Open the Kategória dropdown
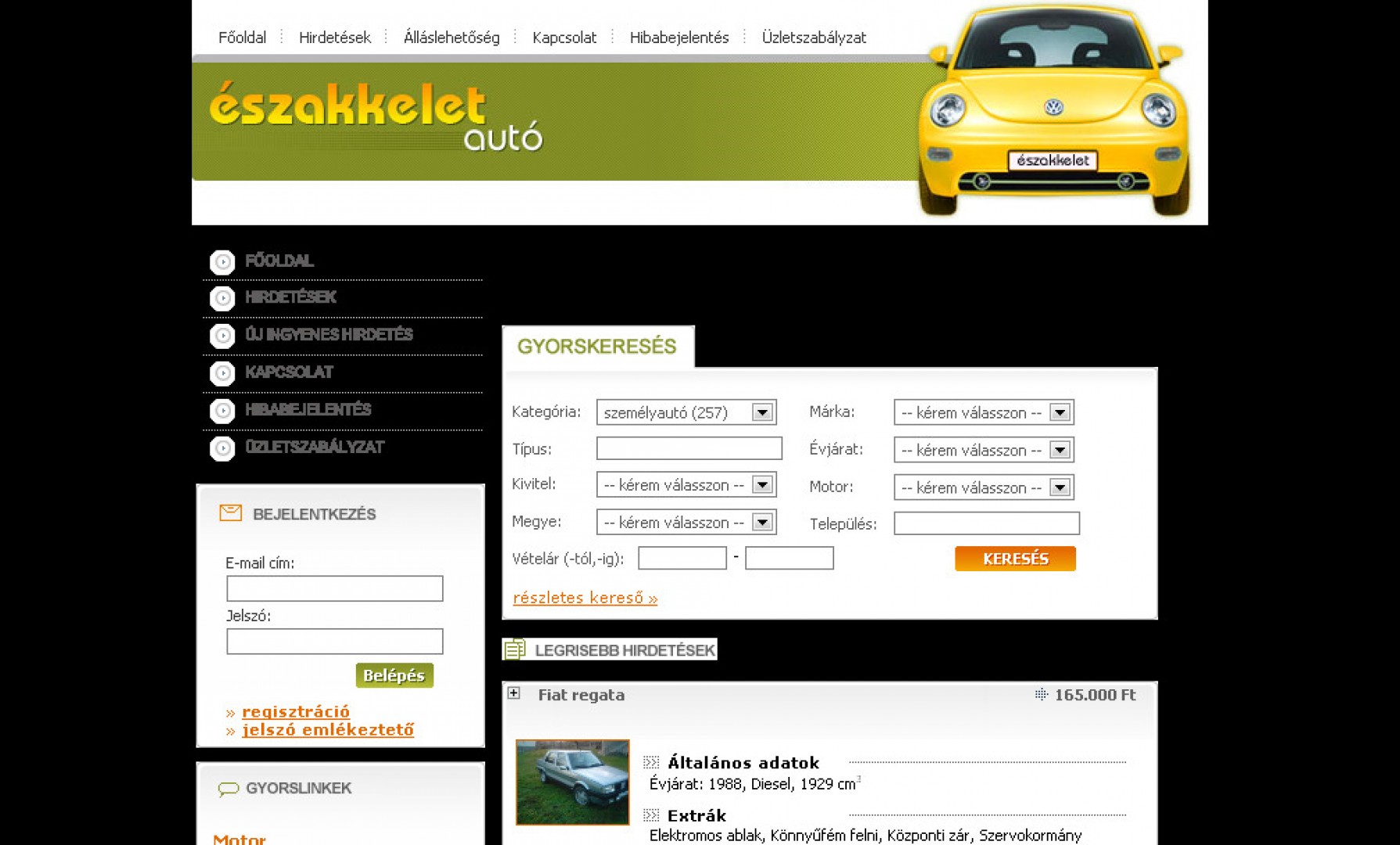This screenshot has height=845, width=1400. pos(686,412)
